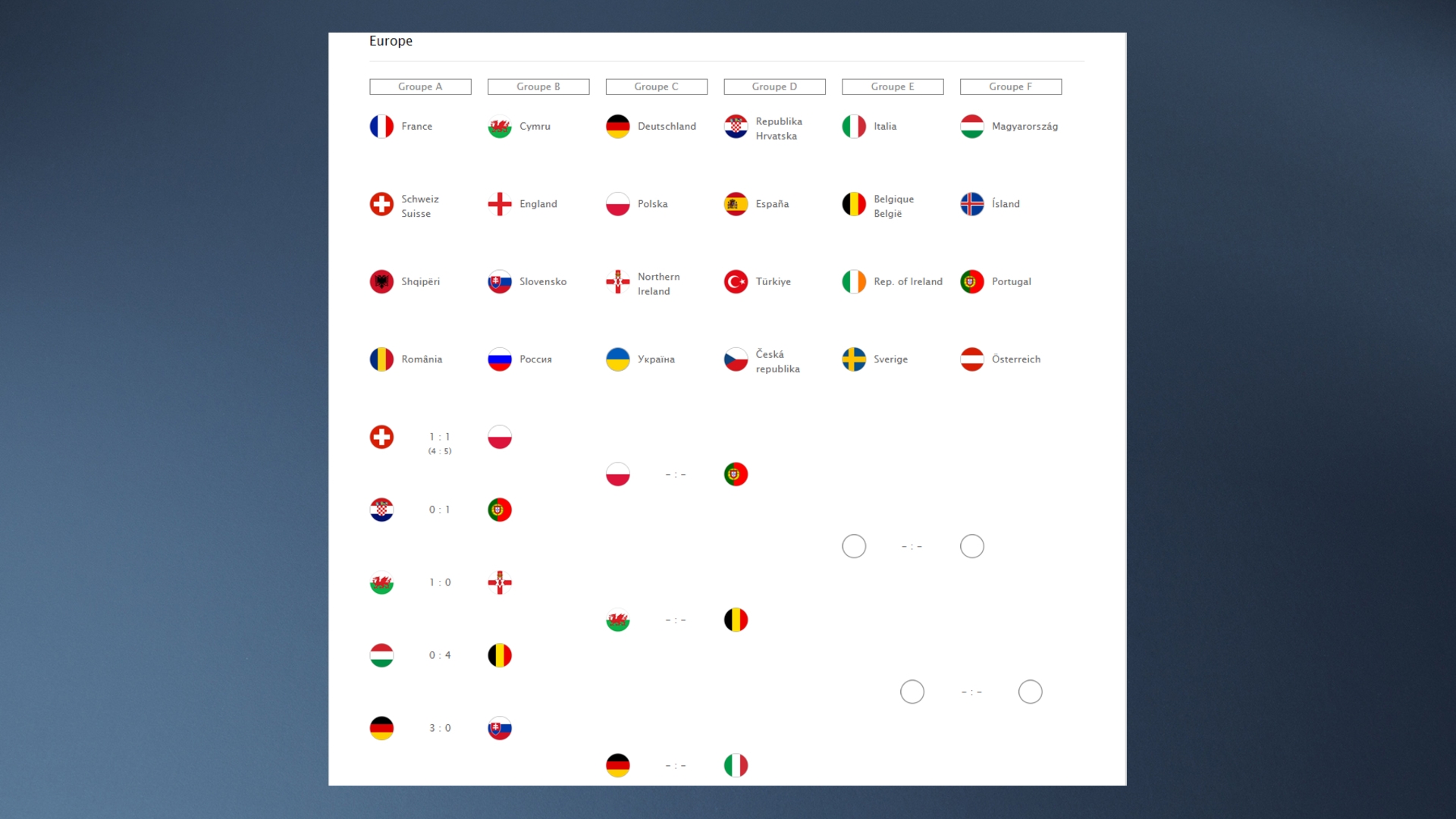
Task: Click the unscheduled match placeholder left circle
Action: coord(854,546)
